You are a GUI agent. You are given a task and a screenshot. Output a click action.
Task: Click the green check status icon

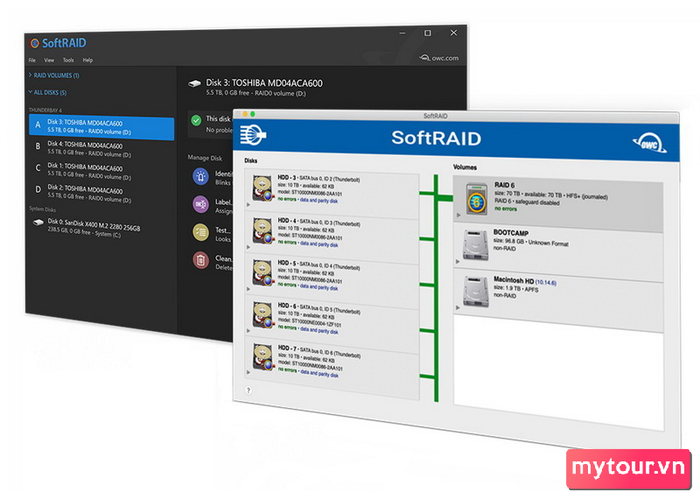196,120
